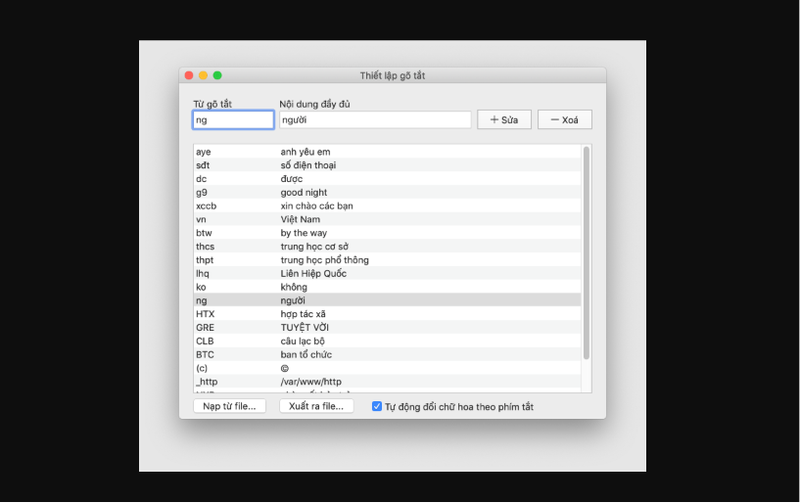Close the Thiết lập gõ tắt window

coord(189,76)
